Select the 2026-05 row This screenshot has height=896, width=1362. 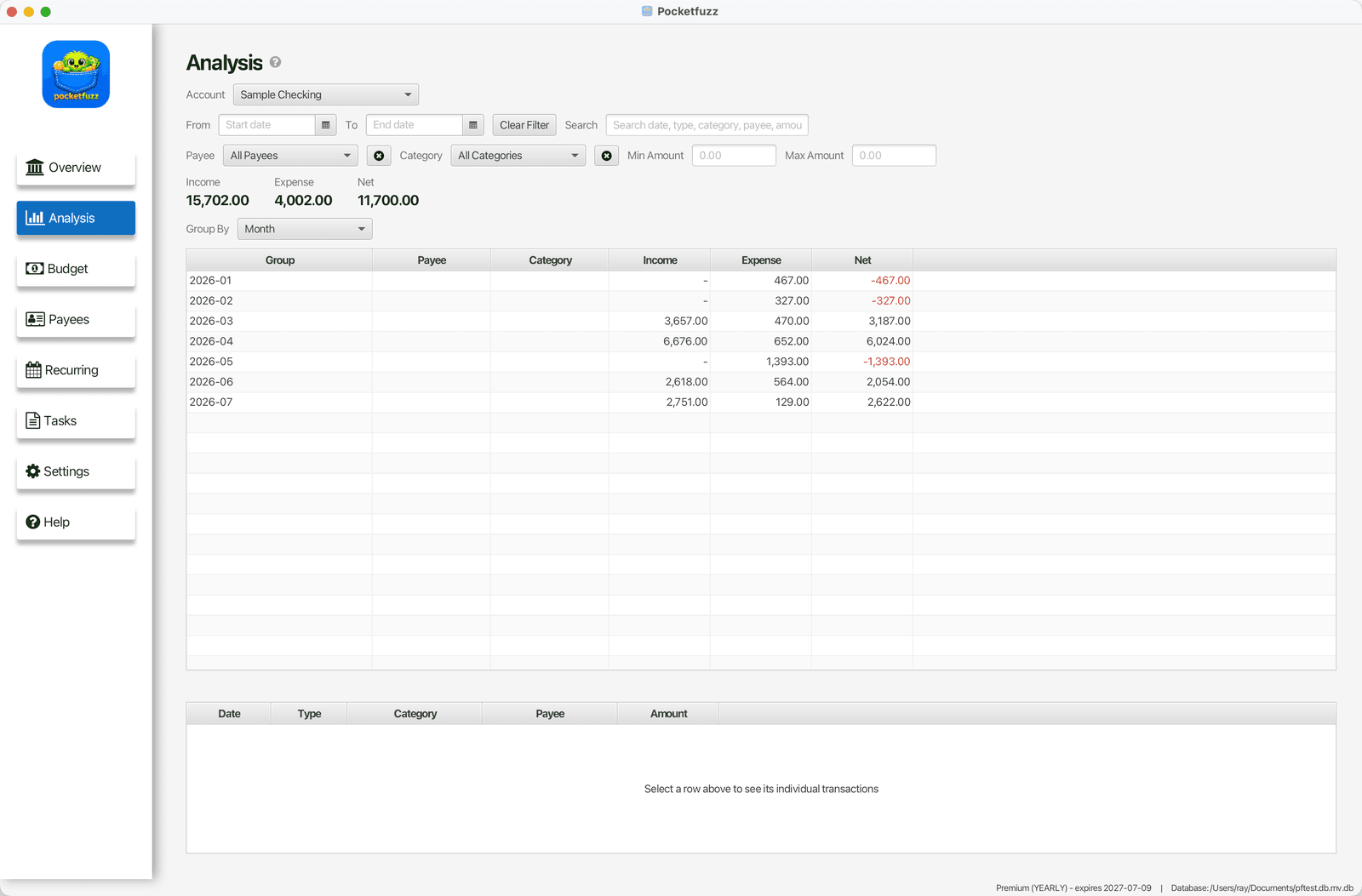coord(761,362)
